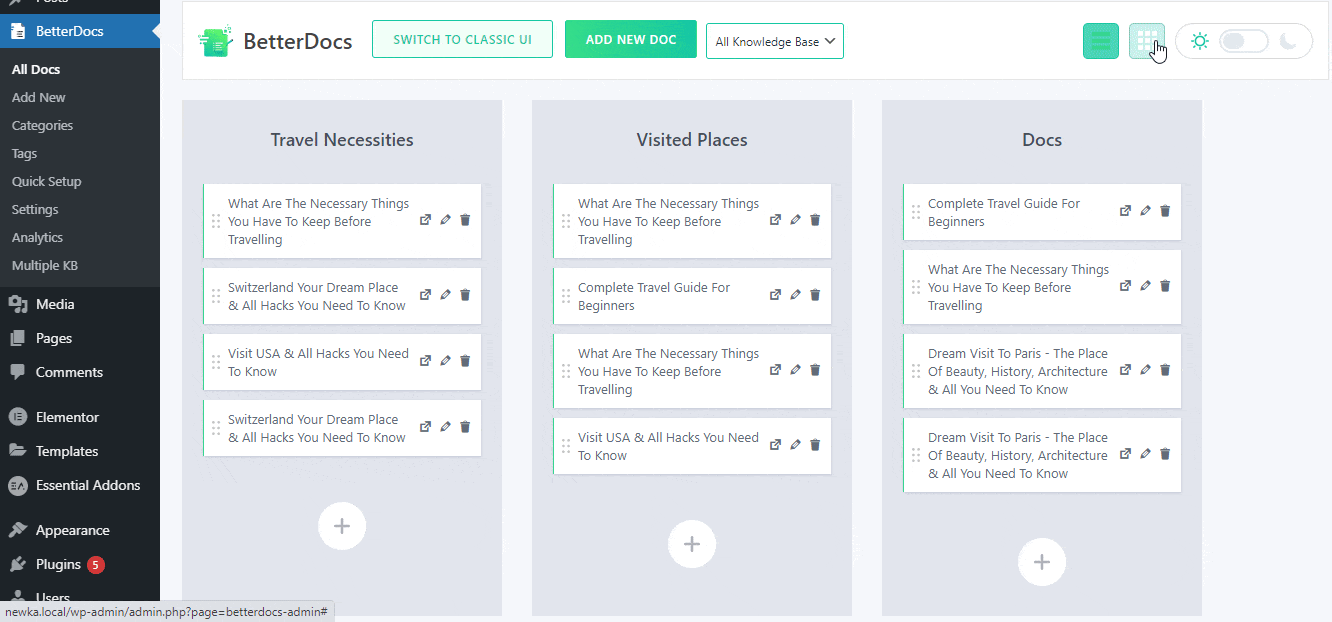Viewport: 1332px width, 622px height.
Task: Open Quick Setup submenu item
Action: 46,182
